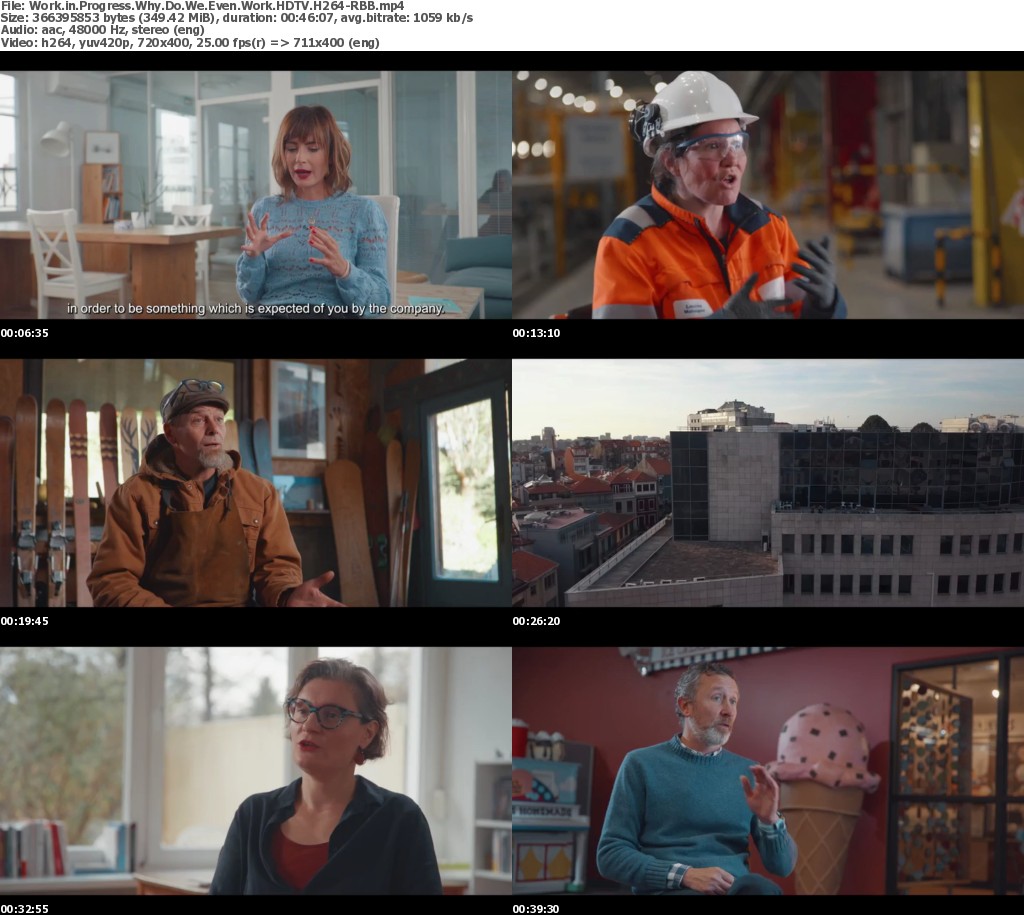Select the 00:39:30 timestamp
This screenshot has height=915, width=1024.
pos(536,908)
